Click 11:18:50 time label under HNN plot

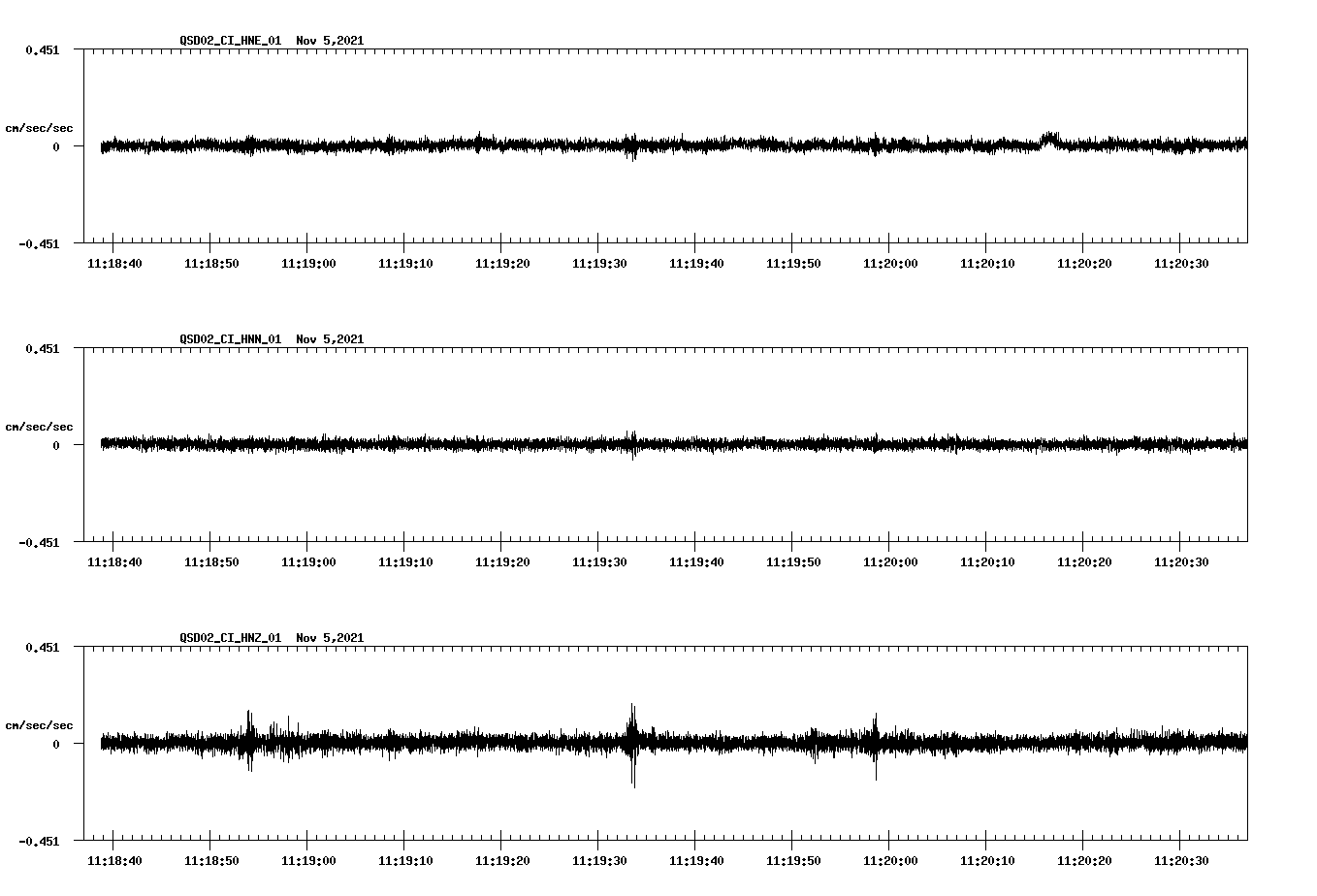point(211,562)
